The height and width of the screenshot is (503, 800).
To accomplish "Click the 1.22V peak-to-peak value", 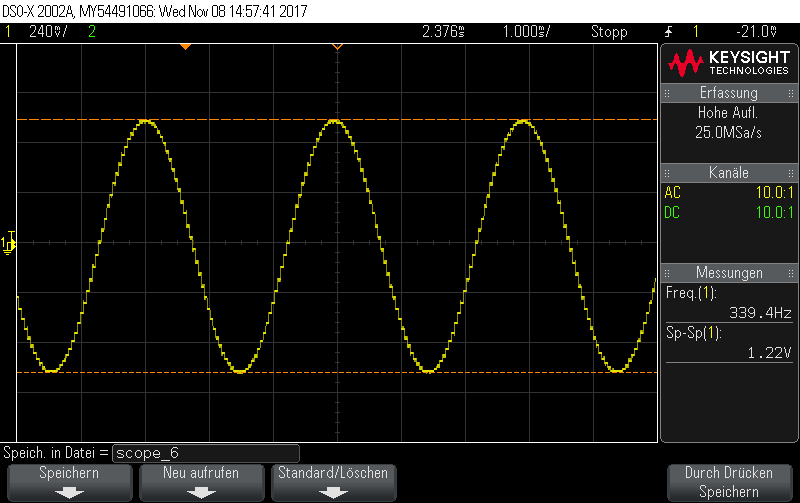I will click(x=769, y=353).
